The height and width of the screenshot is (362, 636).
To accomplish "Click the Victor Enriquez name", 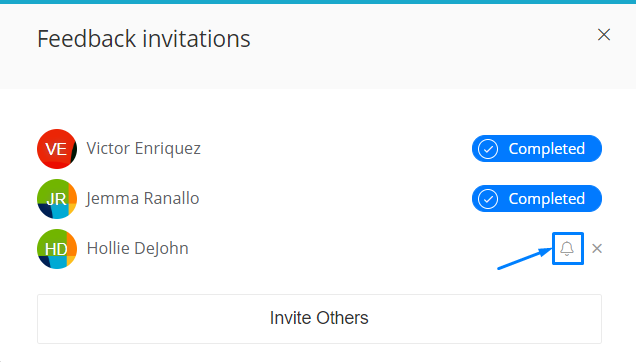I will coord(144,149).
